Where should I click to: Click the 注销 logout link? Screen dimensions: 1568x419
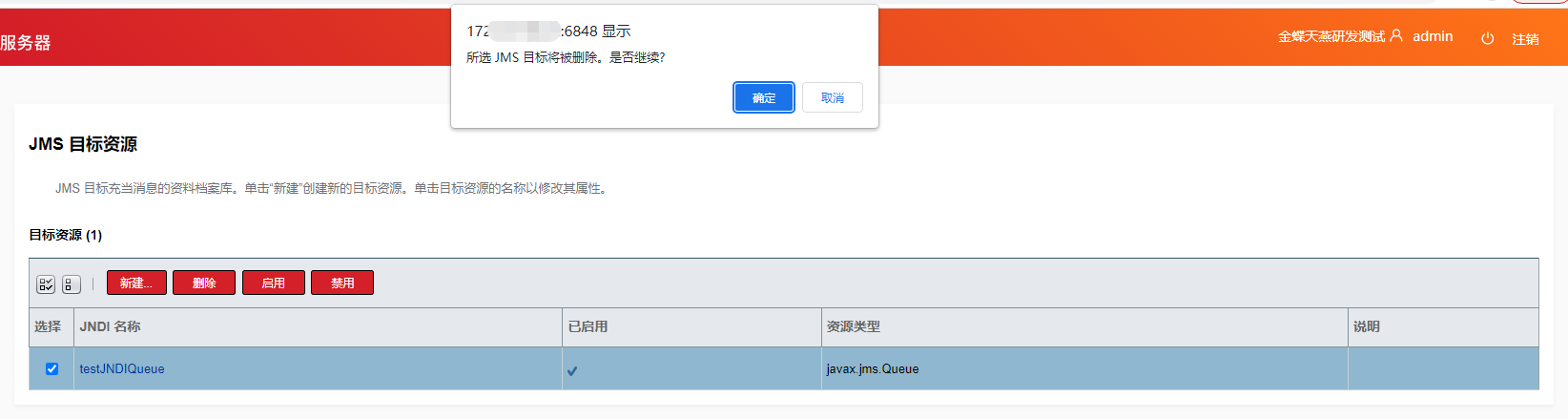(x=1525, y=39)
